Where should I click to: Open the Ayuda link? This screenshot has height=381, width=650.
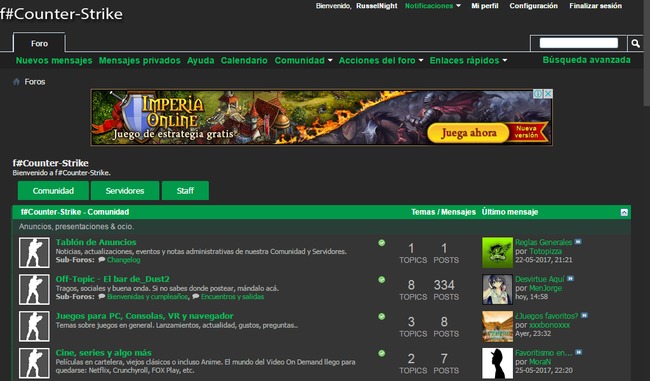click(201, 60)
